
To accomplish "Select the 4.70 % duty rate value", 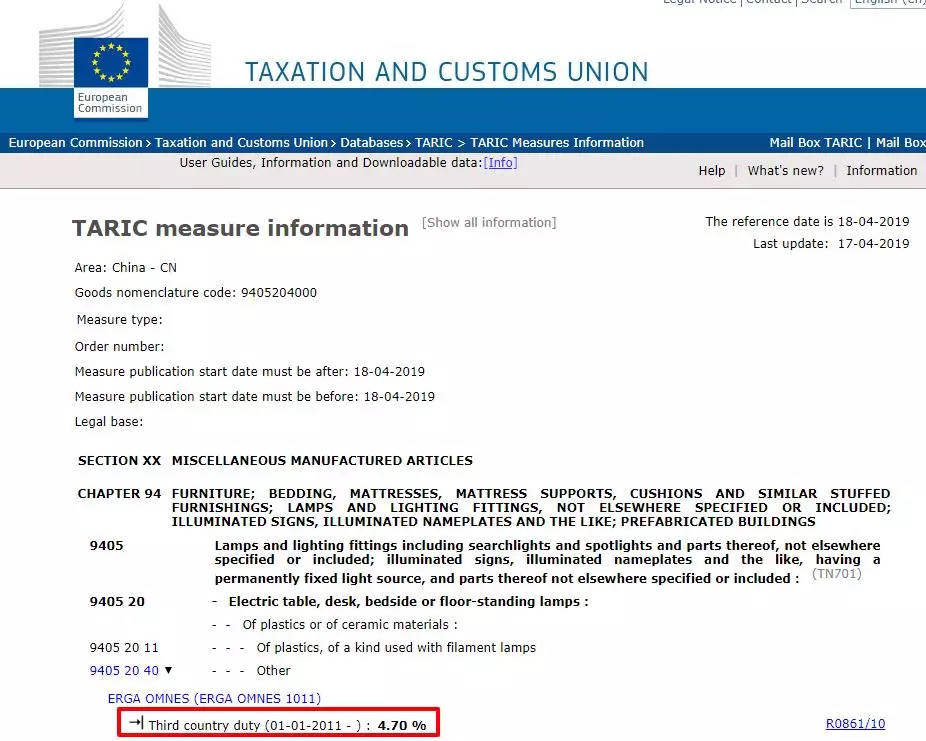I will click(402, 726).
